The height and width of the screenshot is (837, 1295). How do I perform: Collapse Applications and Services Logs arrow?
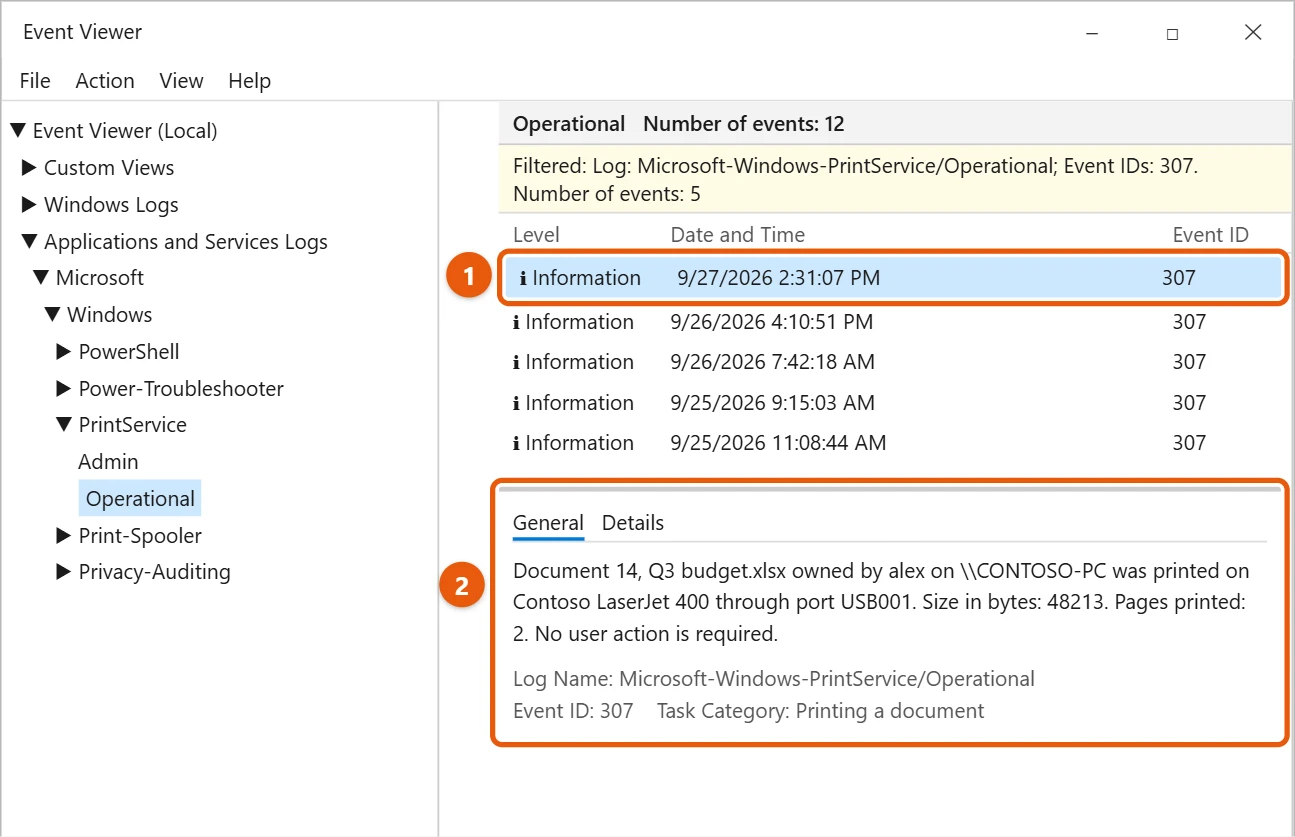(x=30, y=242)
